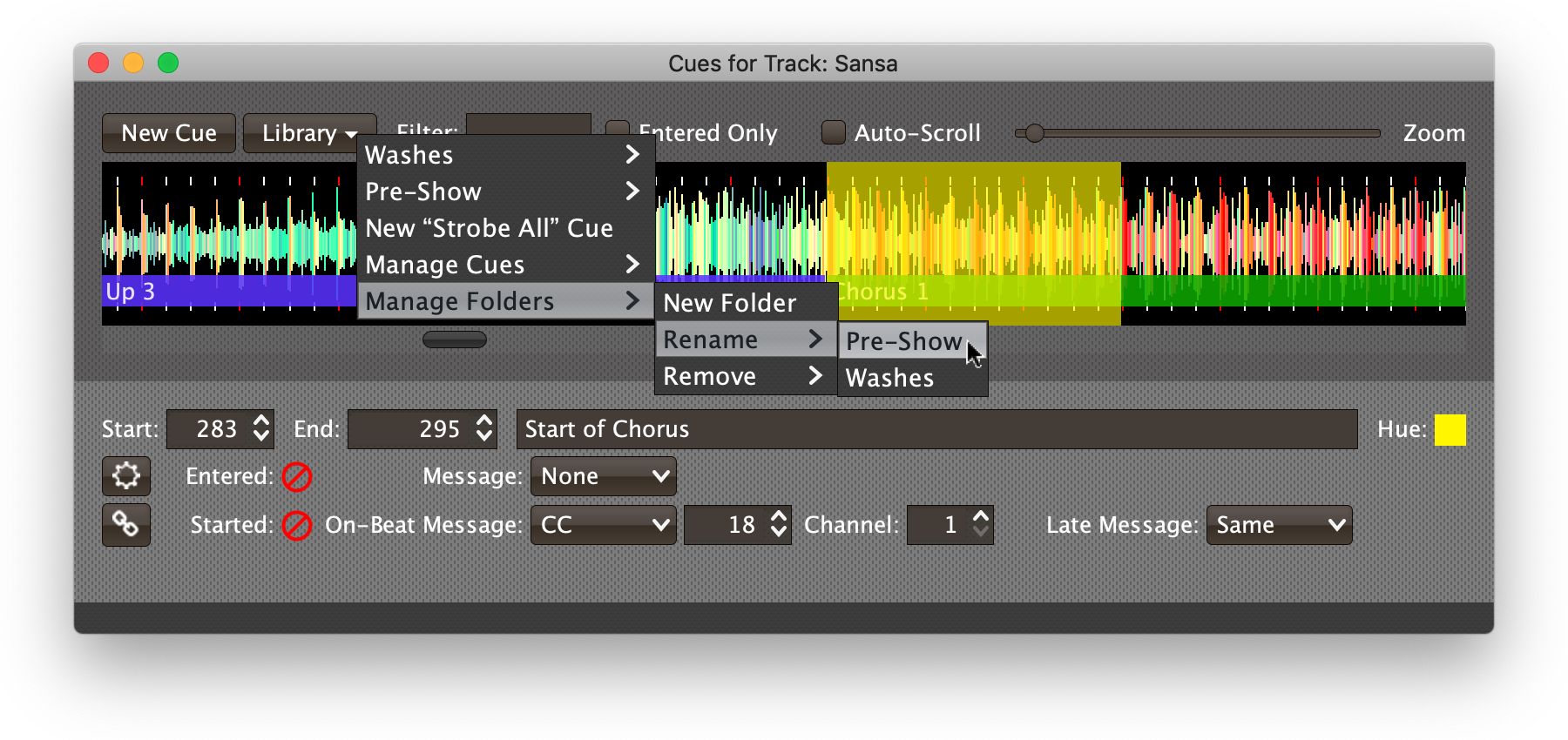The height and width of the screenshot is (740, 1568).
Task: Expand the Pre-Show submenu in Library menu
Action: coord(505,192)
